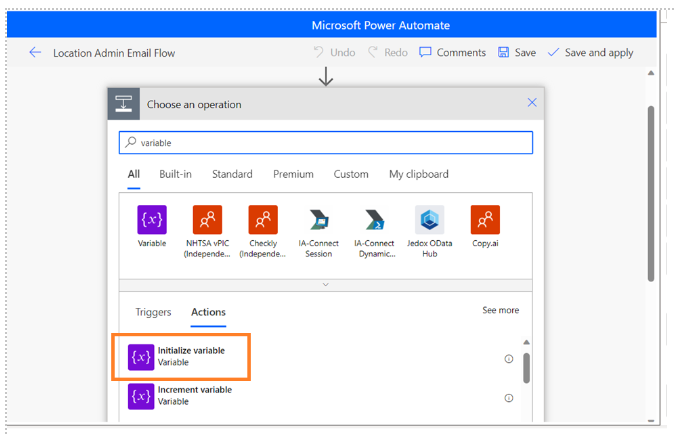Select the Actions tab
The height and width of the screenshot is (435, 676).
pos(208,312)
